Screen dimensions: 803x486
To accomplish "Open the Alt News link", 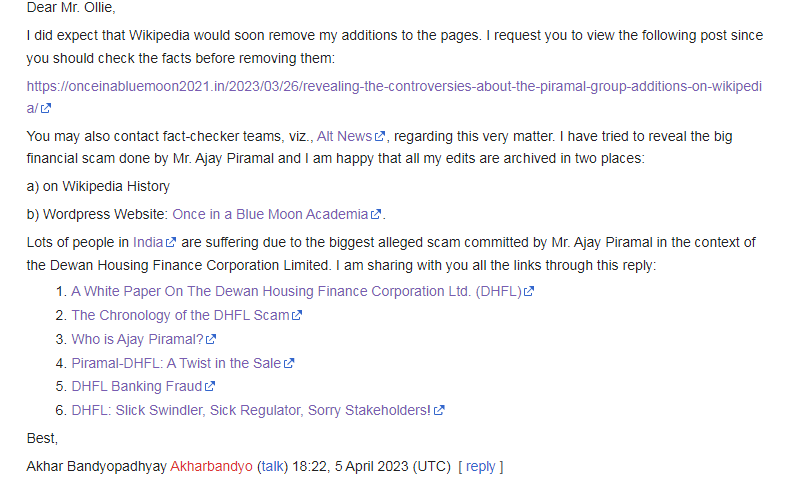I will [x=344, y=136].
